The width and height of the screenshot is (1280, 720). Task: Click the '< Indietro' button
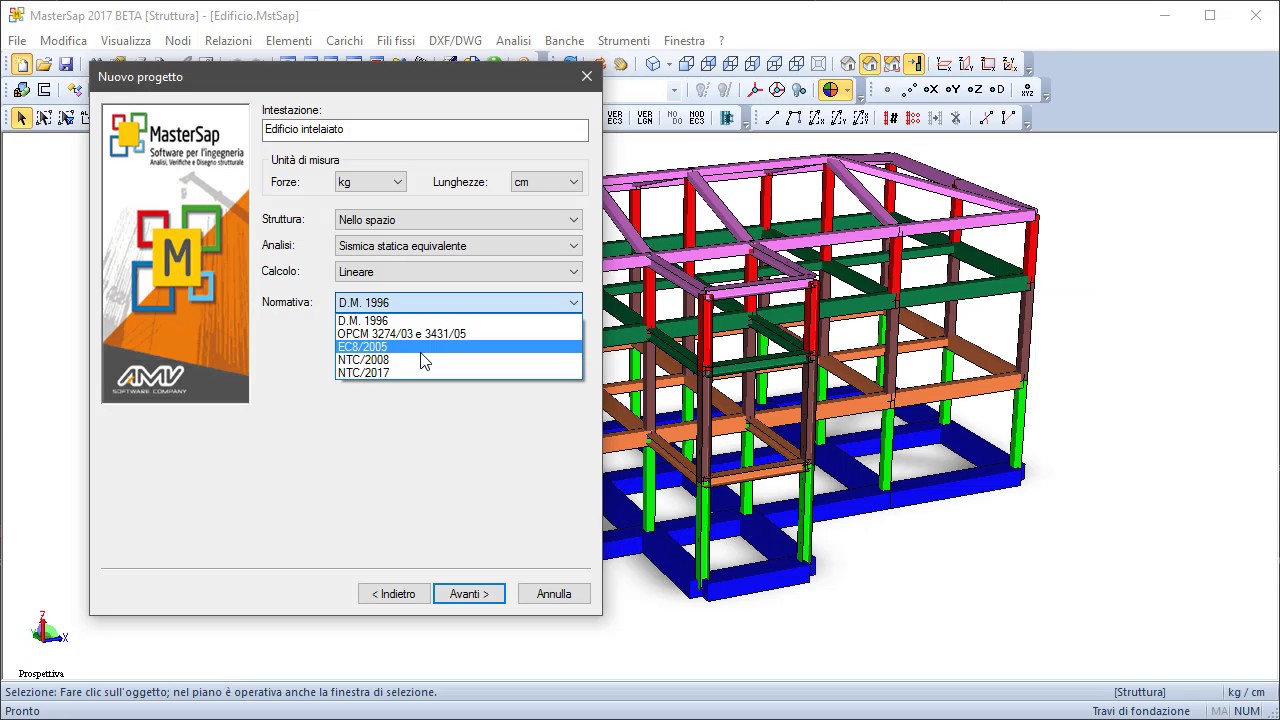pos(394,594)
